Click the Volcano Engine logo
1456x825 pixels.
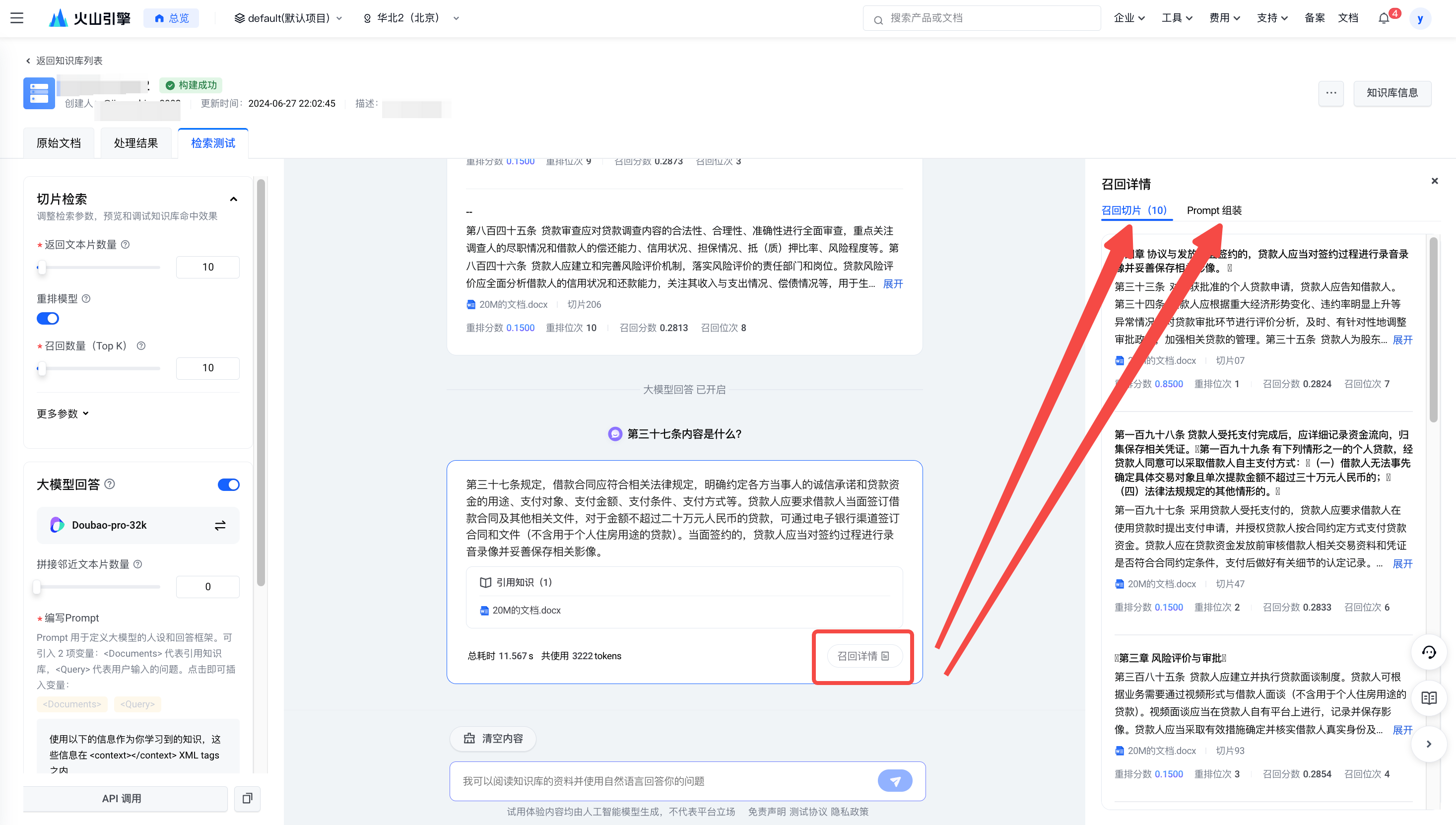click(89, 18)
